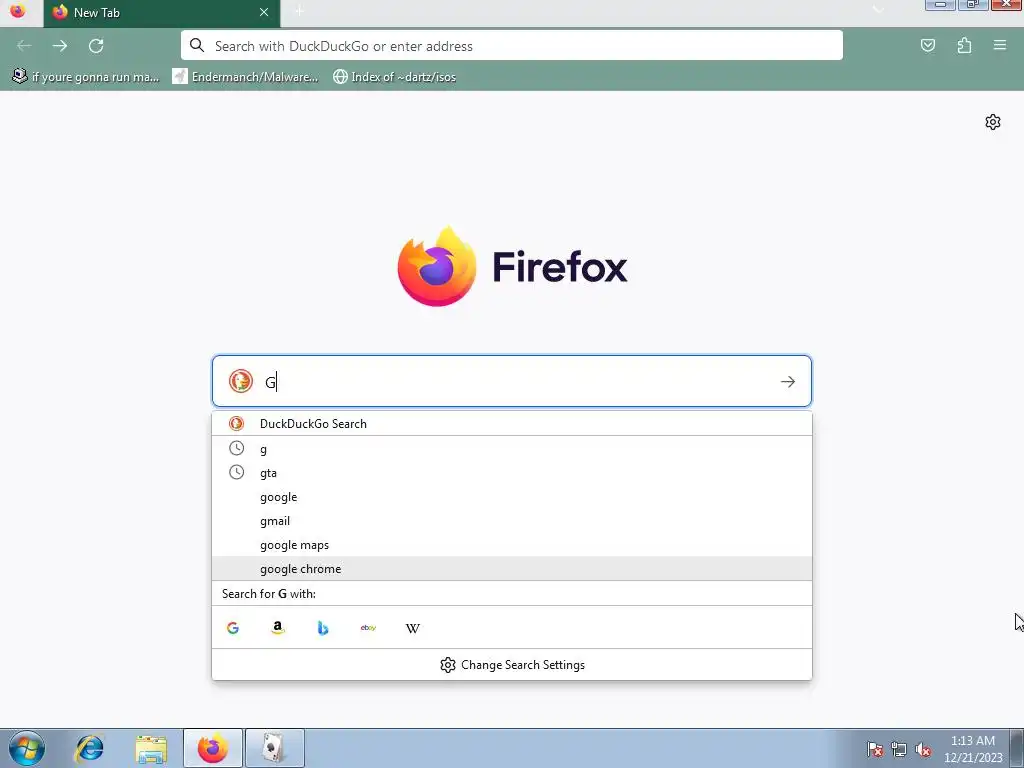
Task: Select the New Tab tab
Action: click(x=162, y=13)
